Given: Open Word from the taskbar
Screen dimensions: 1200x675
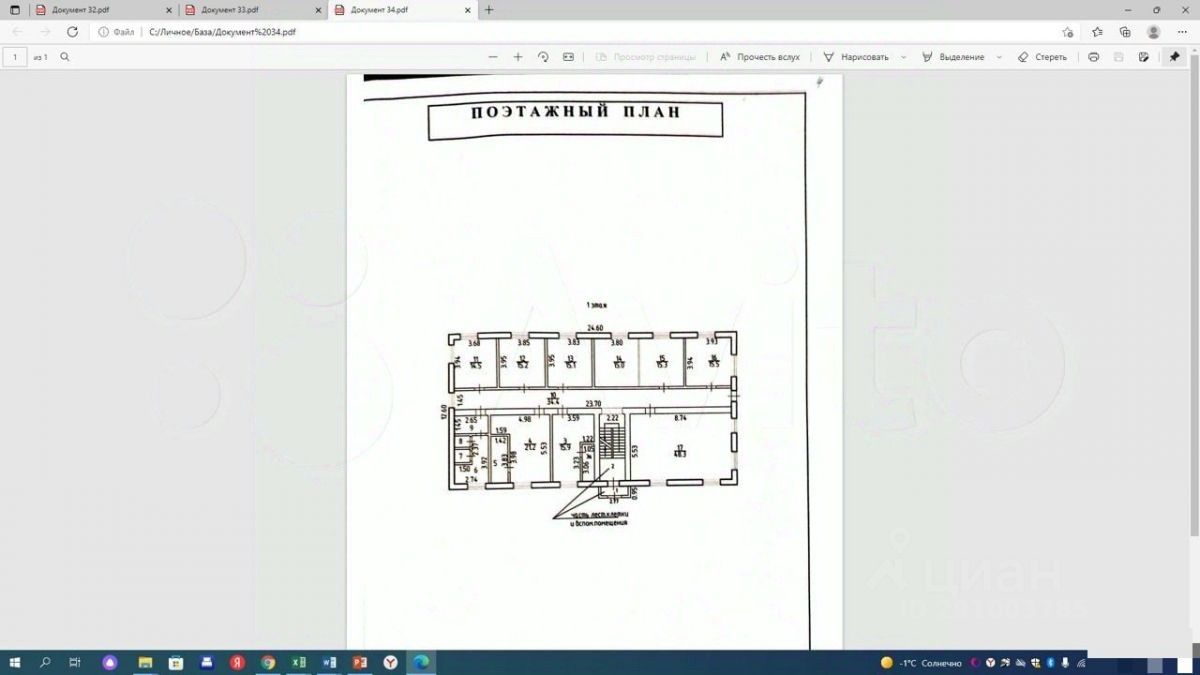Looking at the screenshot, I should point(329,662).
